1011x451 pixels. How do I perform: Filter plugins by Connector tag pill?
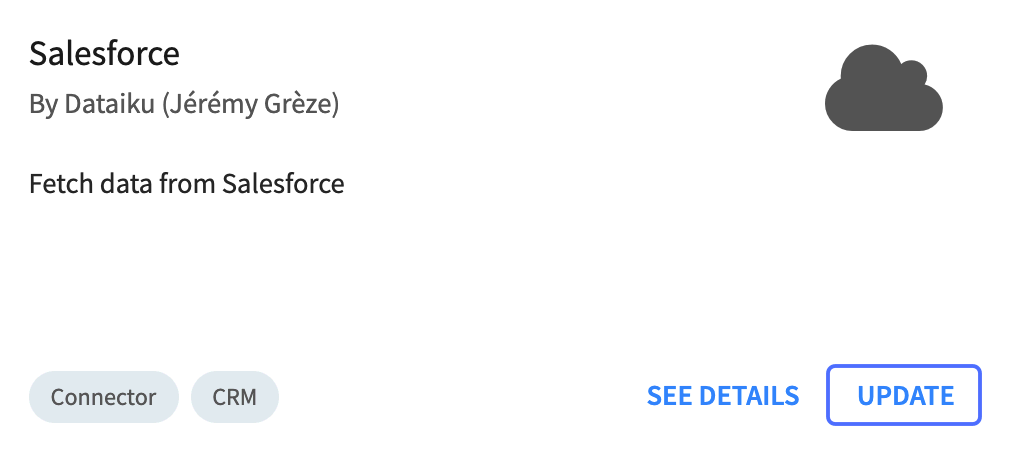(104, 397)
